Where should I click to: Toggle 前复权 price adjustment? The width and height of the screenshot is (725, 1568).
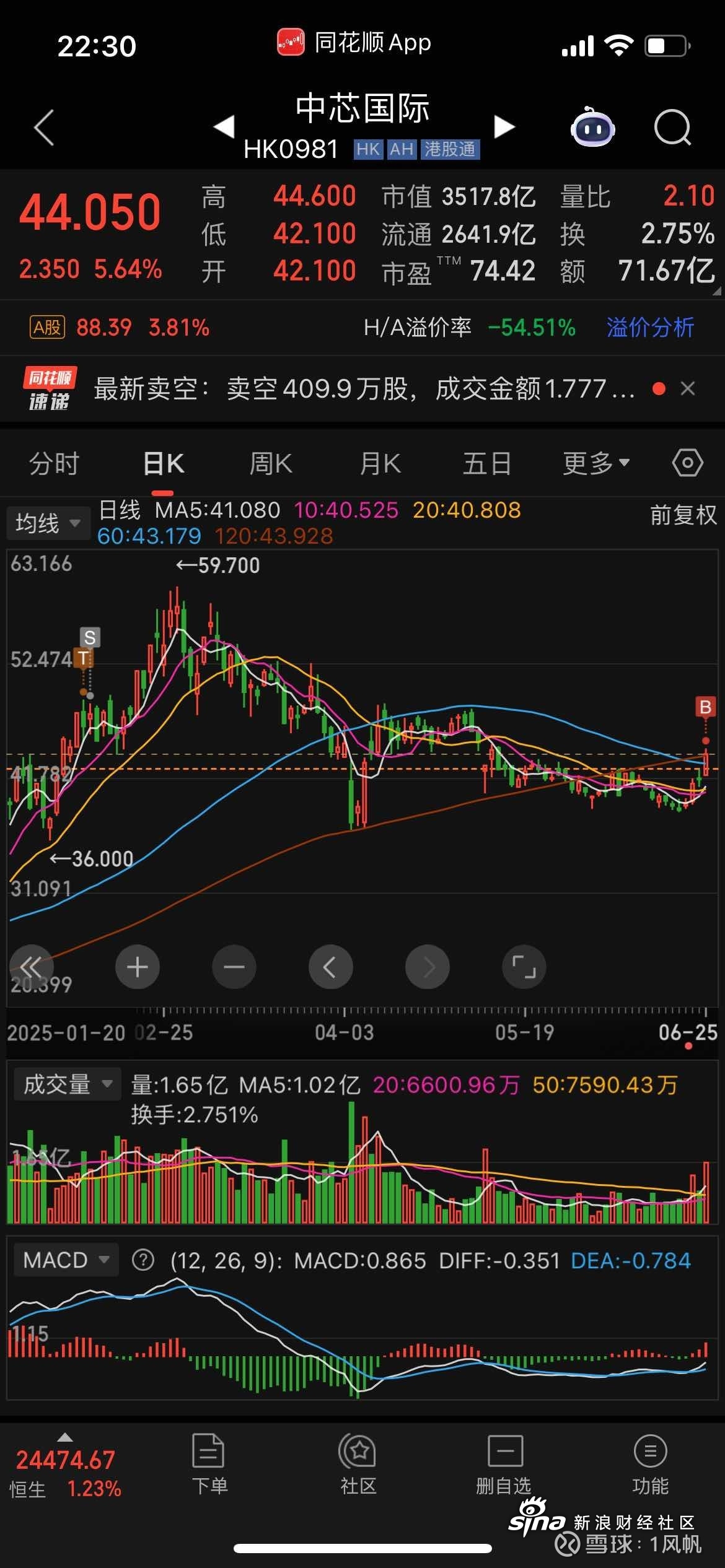click(x=683, y=515)
